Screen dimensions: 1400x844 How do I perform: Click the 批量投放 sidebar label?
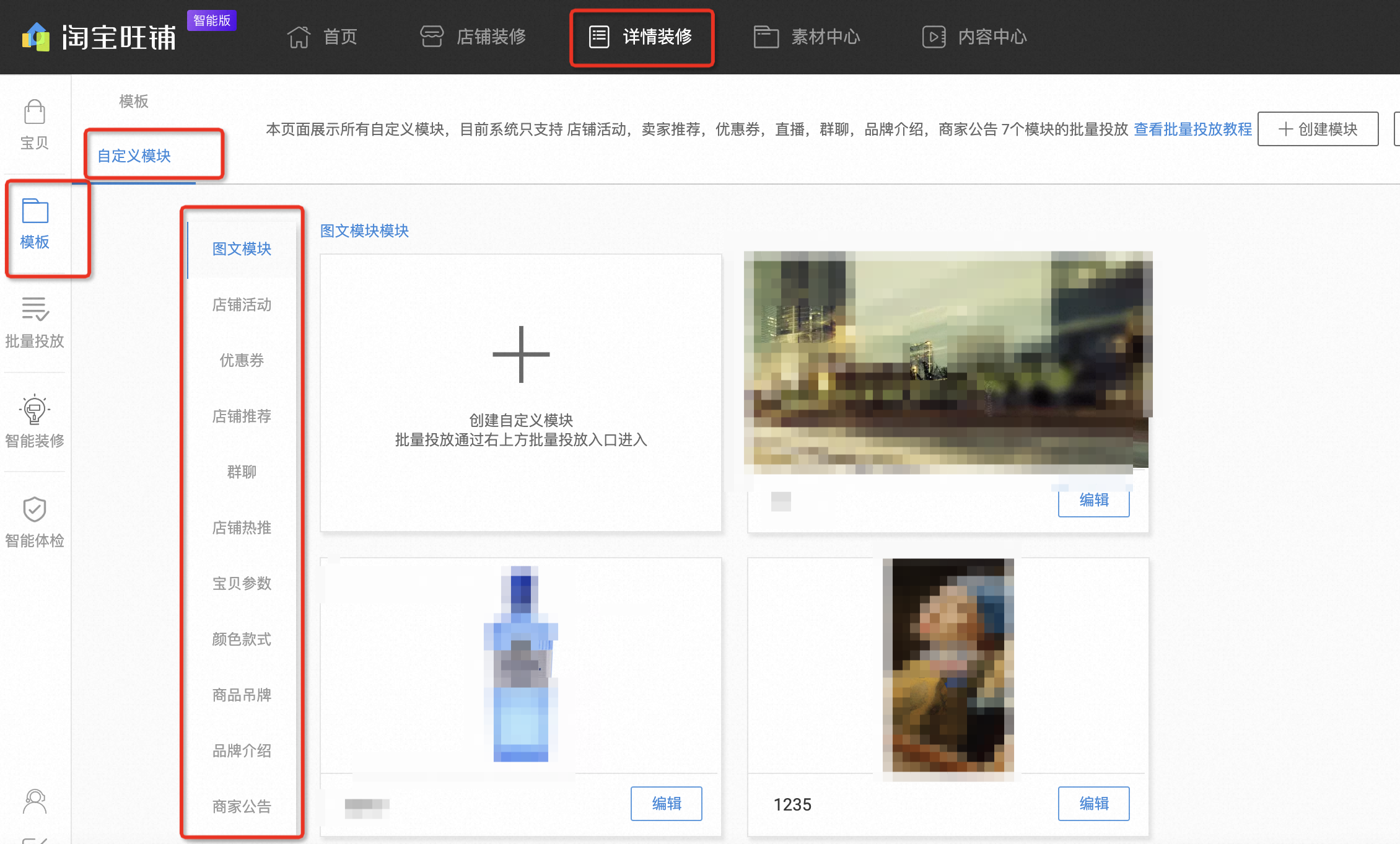(x=35, y=341)
